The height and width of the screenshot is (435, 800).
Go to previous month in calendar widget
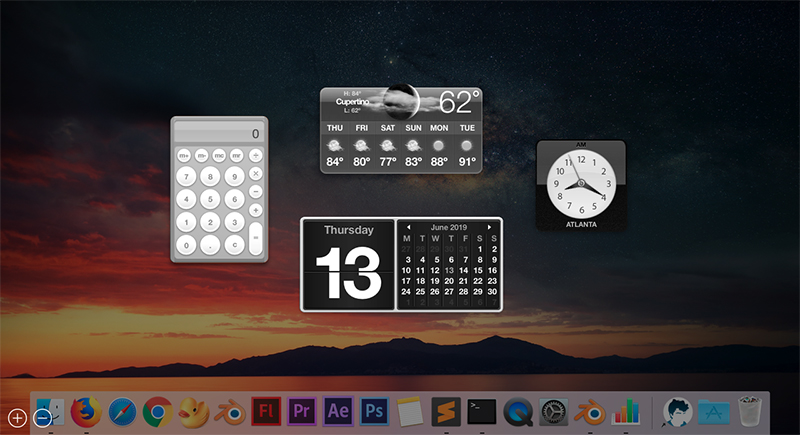click(x=408, y=227)
